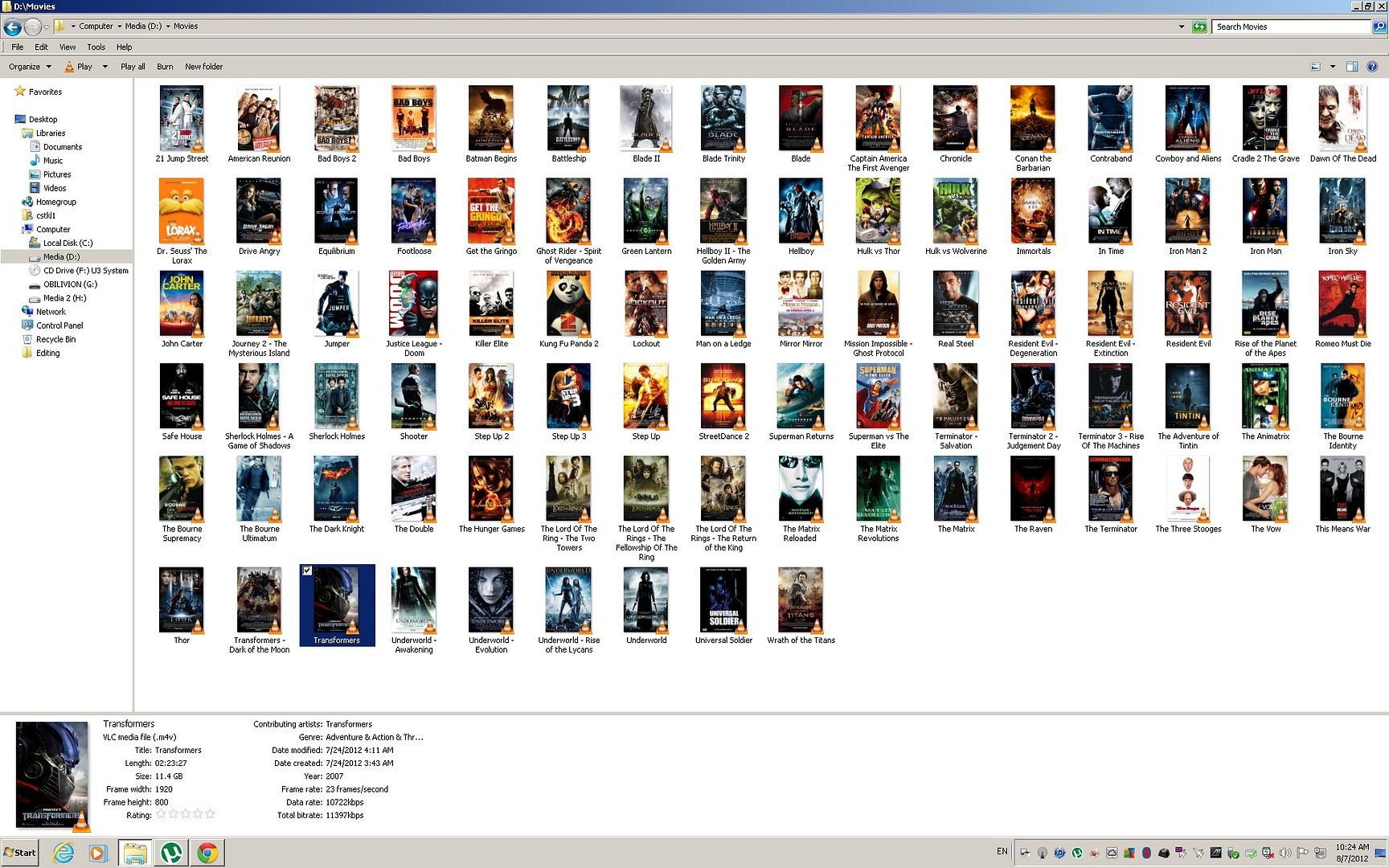Open uTorrent from the taskbar

171,853
